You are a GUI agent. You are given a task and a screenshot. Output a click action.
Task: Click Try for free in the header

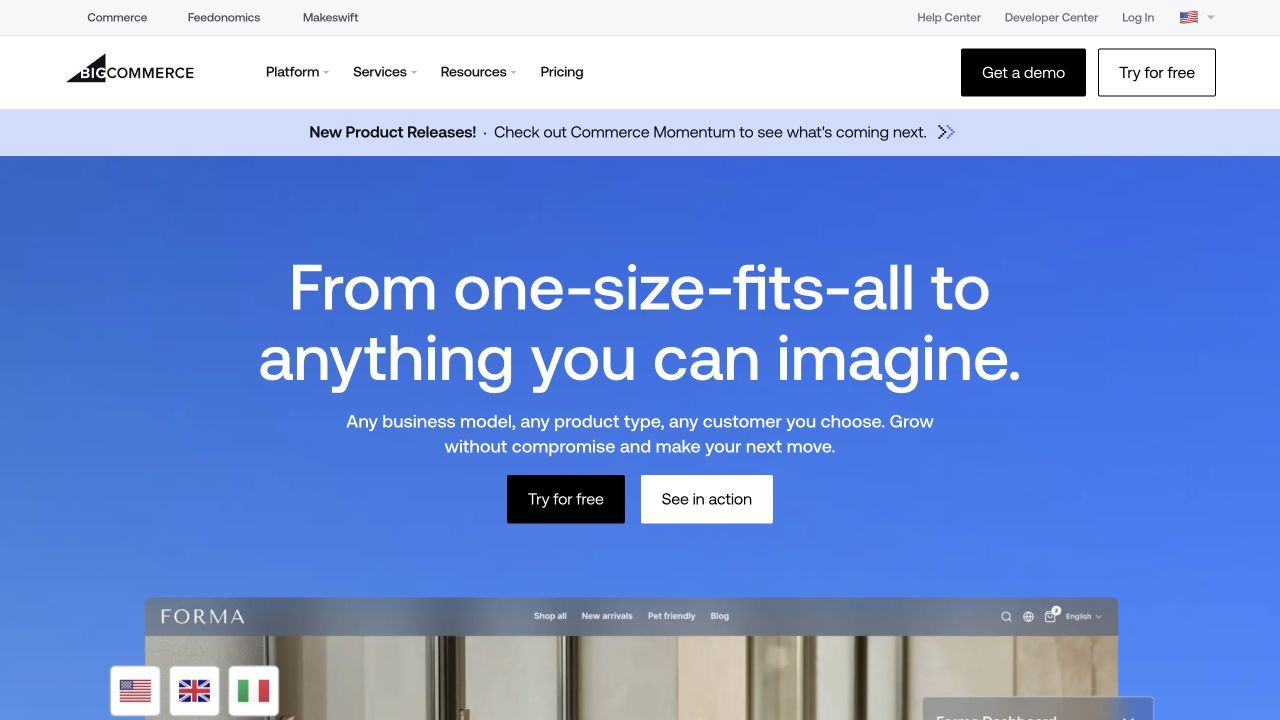tap(1157, 72)
